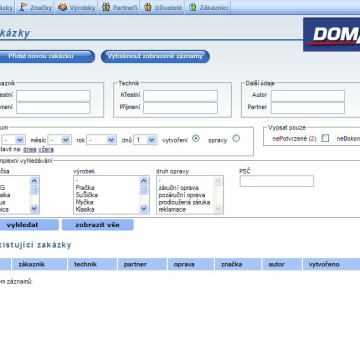Check the nePotvrzené checkbox
Viewport: 360px width, 360px height.
pyautogui.click(x=325, y=138)
